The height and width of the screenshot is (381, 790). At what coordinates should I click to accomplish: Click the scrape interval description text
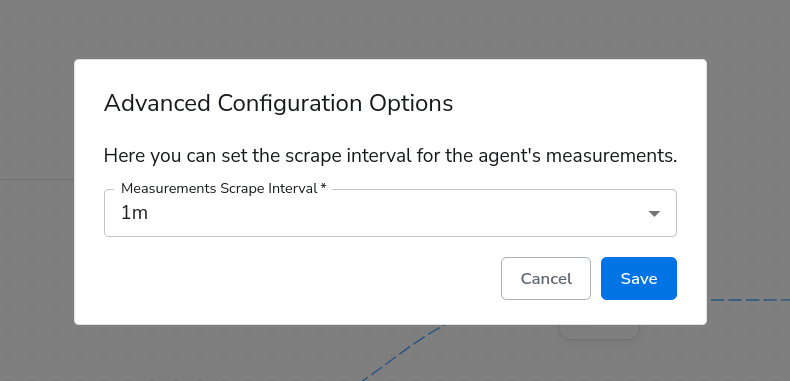(x=390, y=156)
